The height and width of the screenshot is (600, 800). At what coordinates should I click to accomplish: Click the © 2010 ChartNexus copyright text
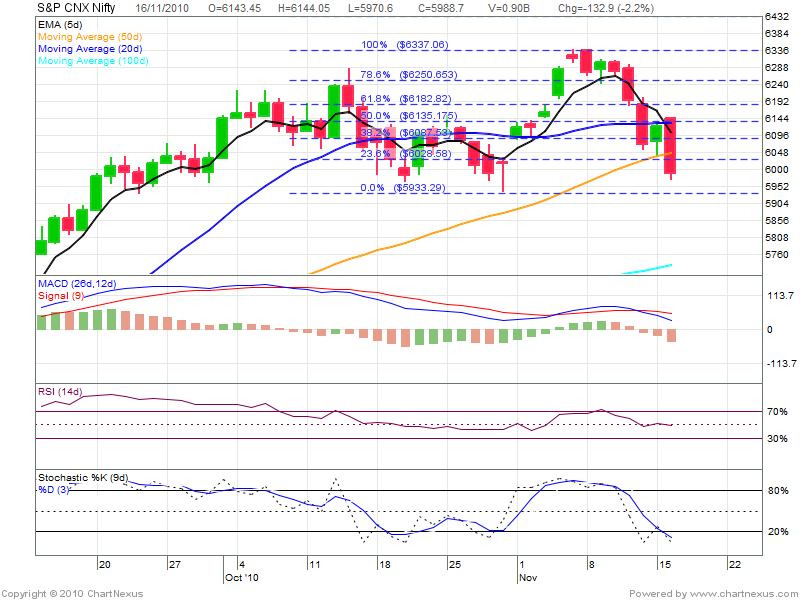click(x=50, y=593)
